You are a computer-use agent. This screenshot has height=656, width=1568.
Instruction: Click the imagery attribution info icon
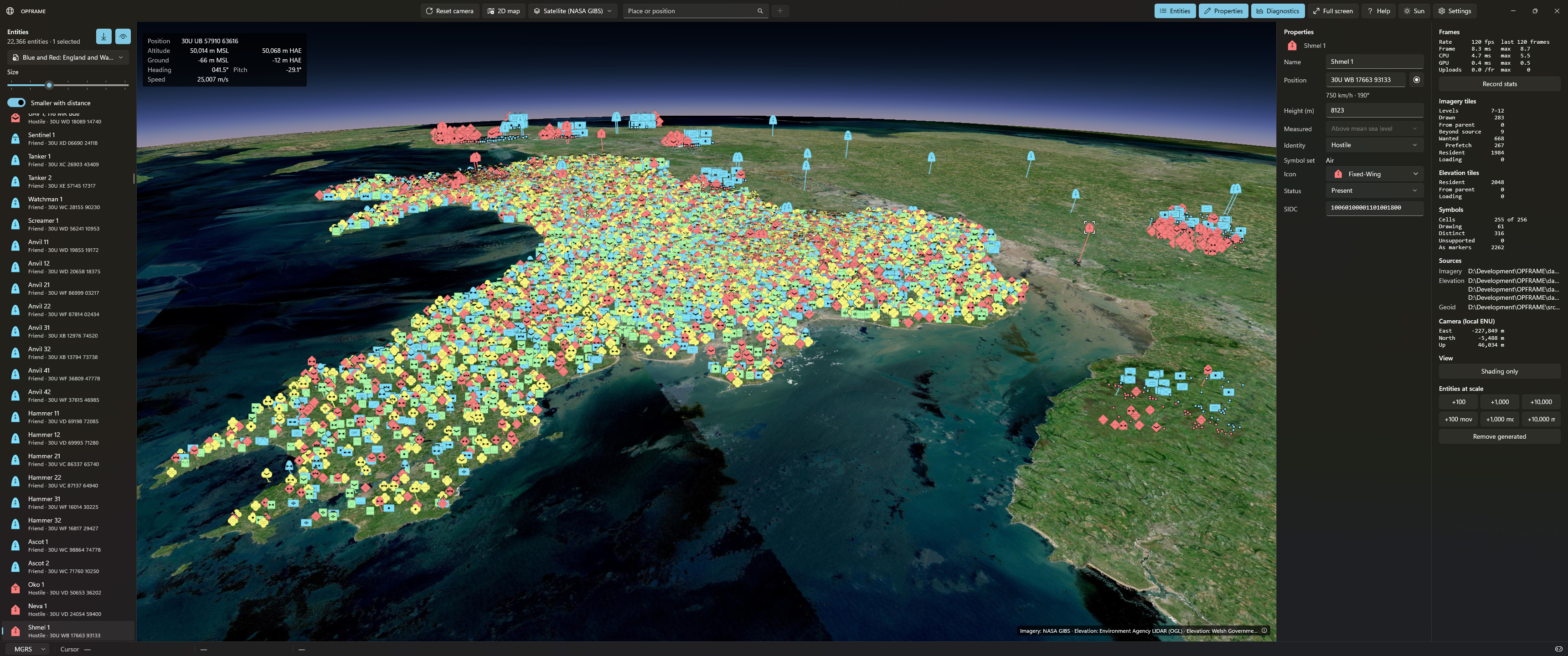point(1264,630)
